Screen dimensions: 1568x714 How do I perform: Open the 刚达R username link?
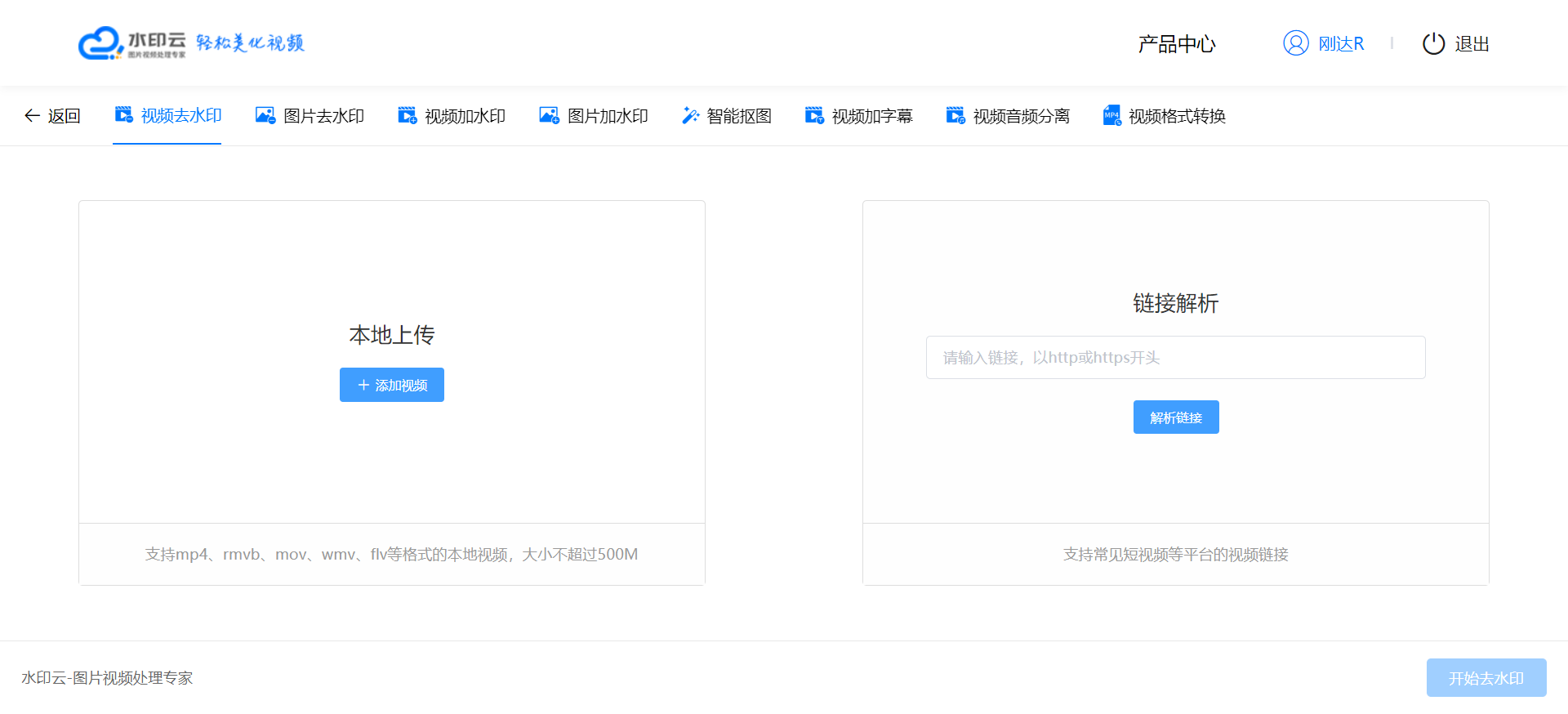pyautogui.click(x=1341, y=44)
